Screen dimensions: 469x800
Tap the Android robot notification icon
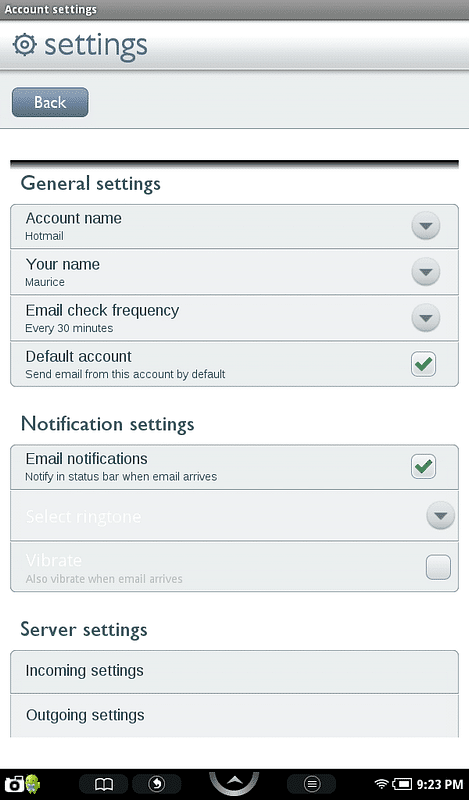pos(33,784)
